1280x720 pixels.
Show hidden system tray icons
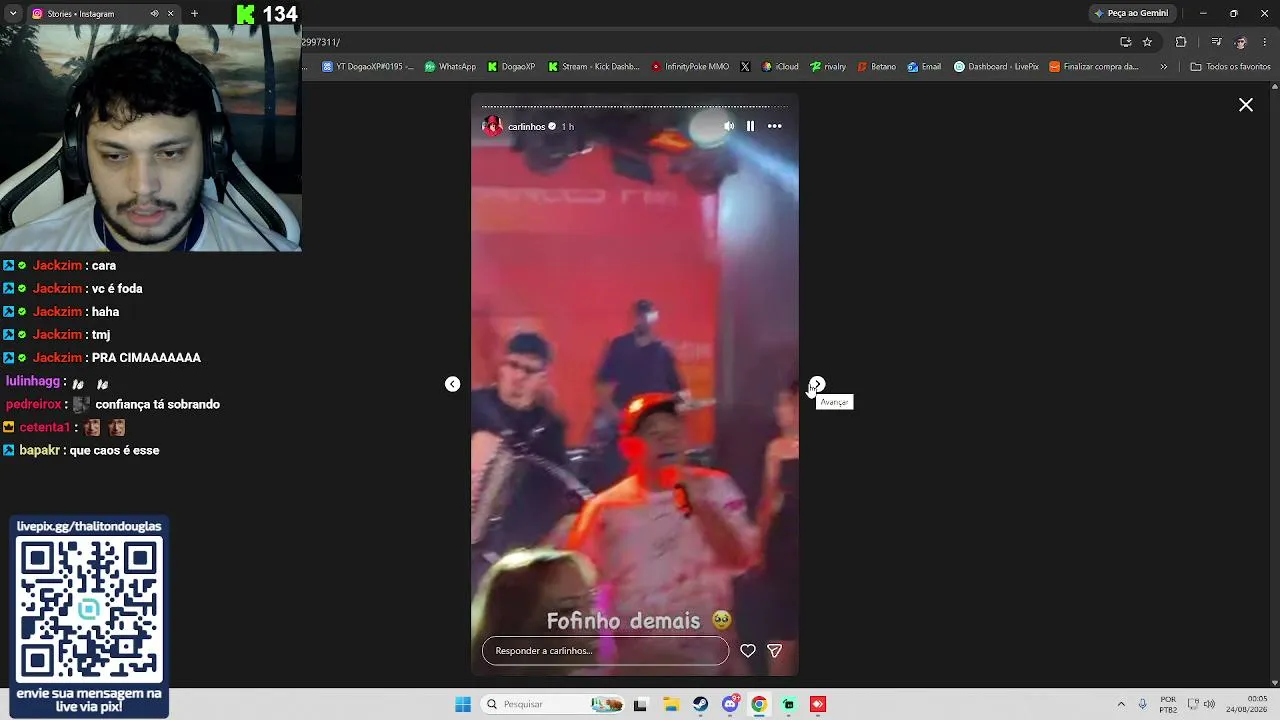(x=1121, y=704)
